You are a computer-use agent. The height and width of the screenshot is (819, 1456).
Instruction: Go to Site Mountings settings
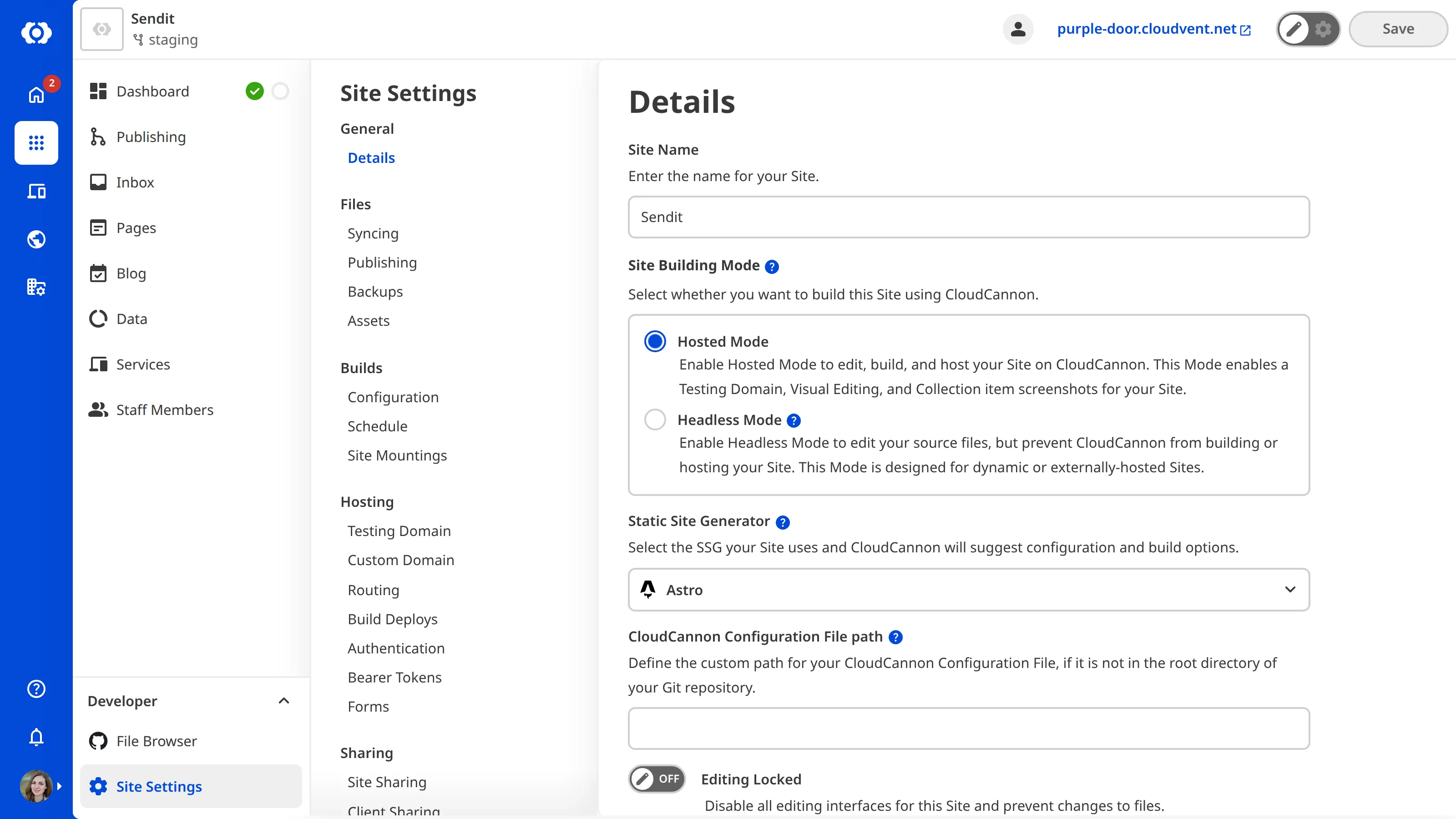coord(397,455)
